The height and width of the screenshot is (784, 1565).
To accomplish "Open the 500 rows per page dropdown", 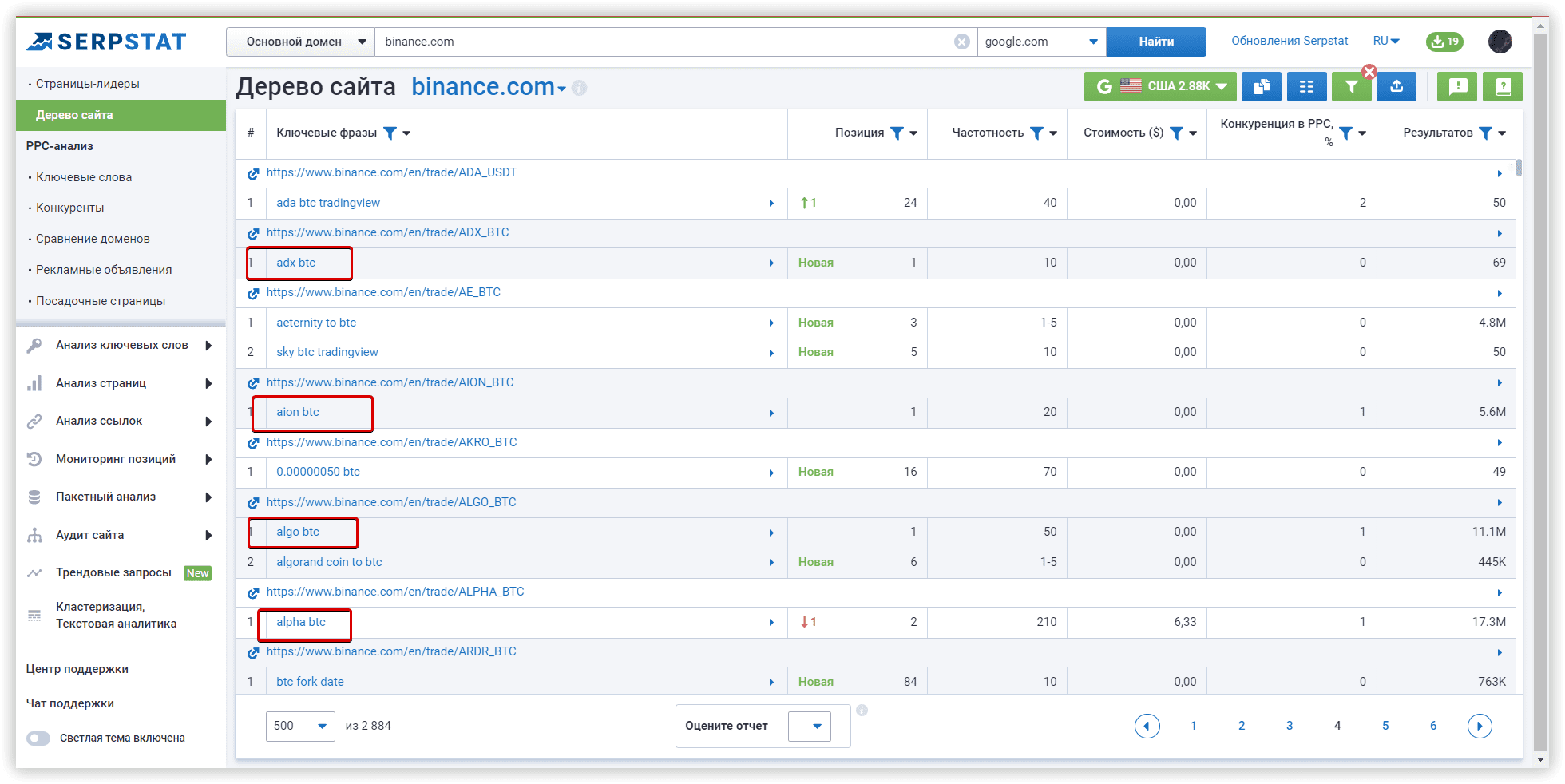I will pos(300,726).
